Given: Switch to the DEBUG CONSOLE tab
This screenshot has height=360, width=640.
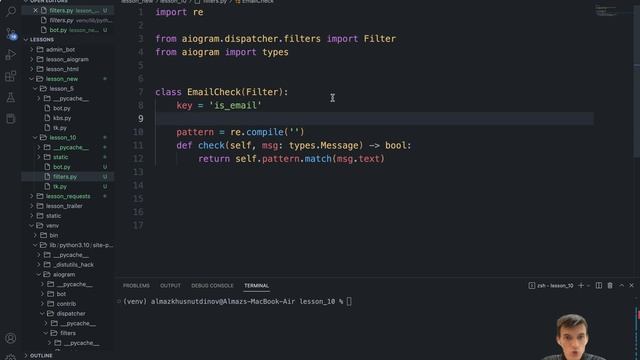Looking at the screenshot, I should [212, 286].
